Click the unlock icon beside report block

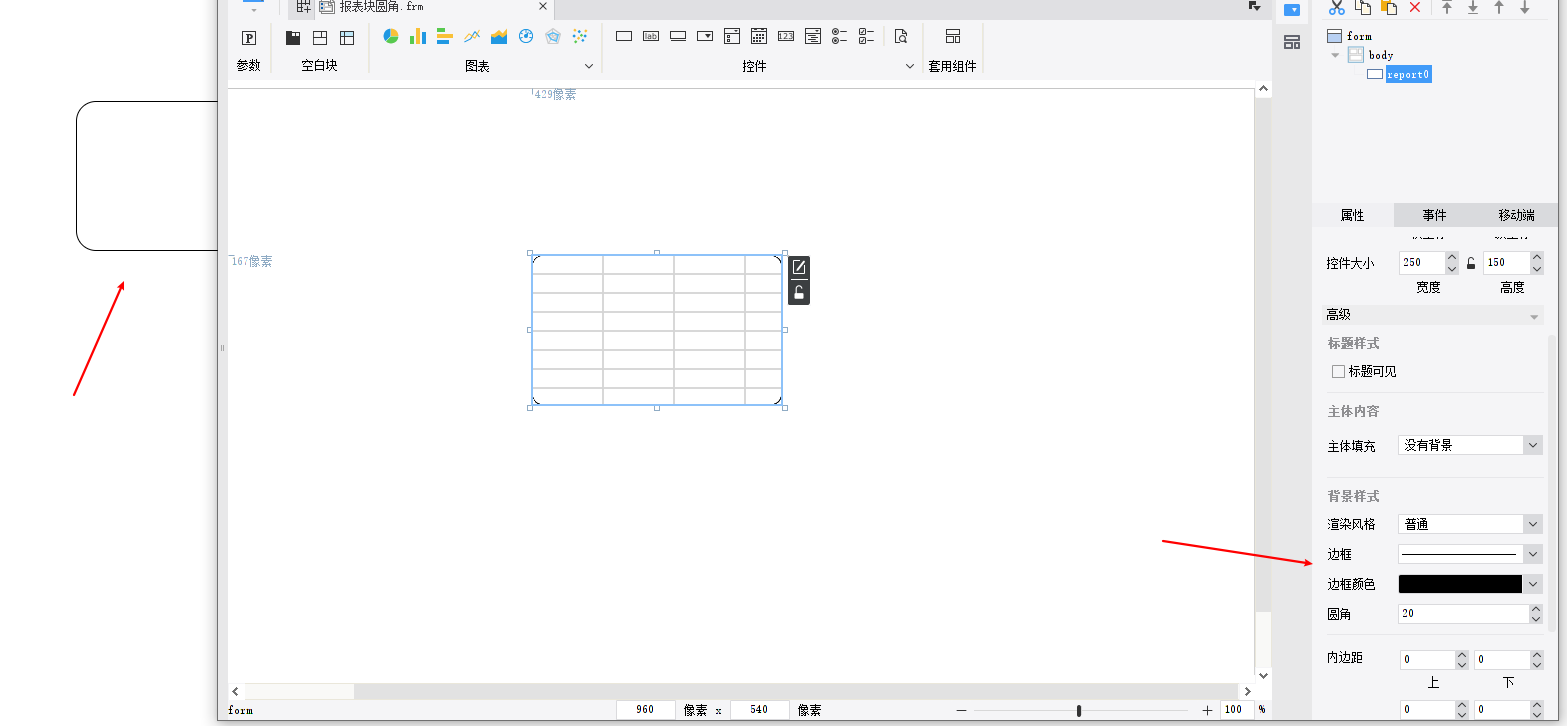point(799,292)
